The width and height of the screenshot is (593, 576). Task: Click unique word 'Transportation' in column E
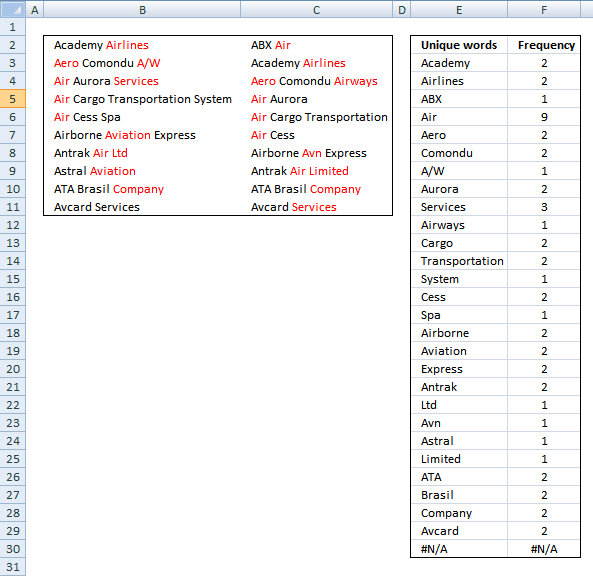click(459, 261)
